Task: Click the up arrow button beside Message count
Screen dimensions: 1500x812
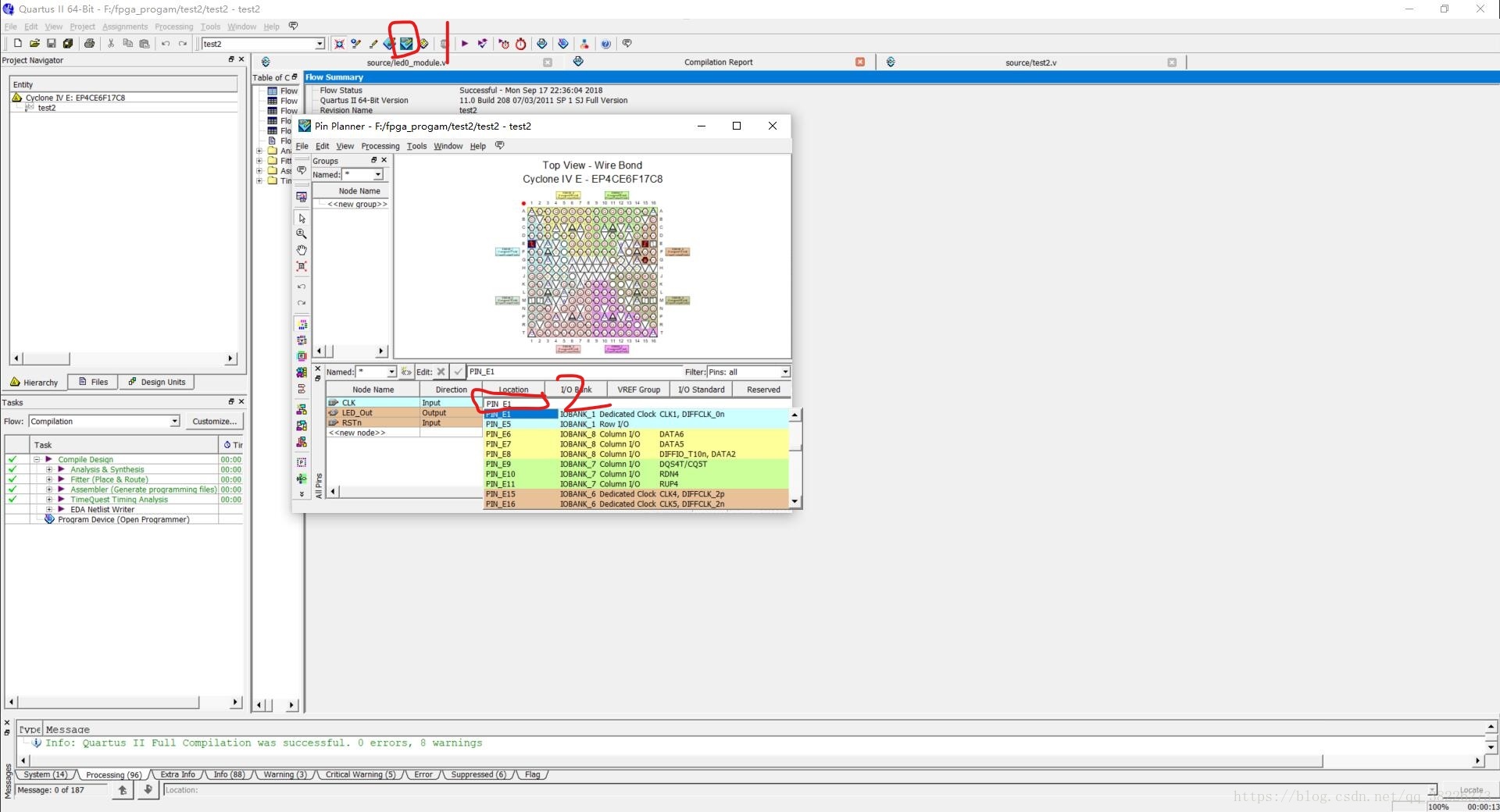Action: [x=123, y=790]
